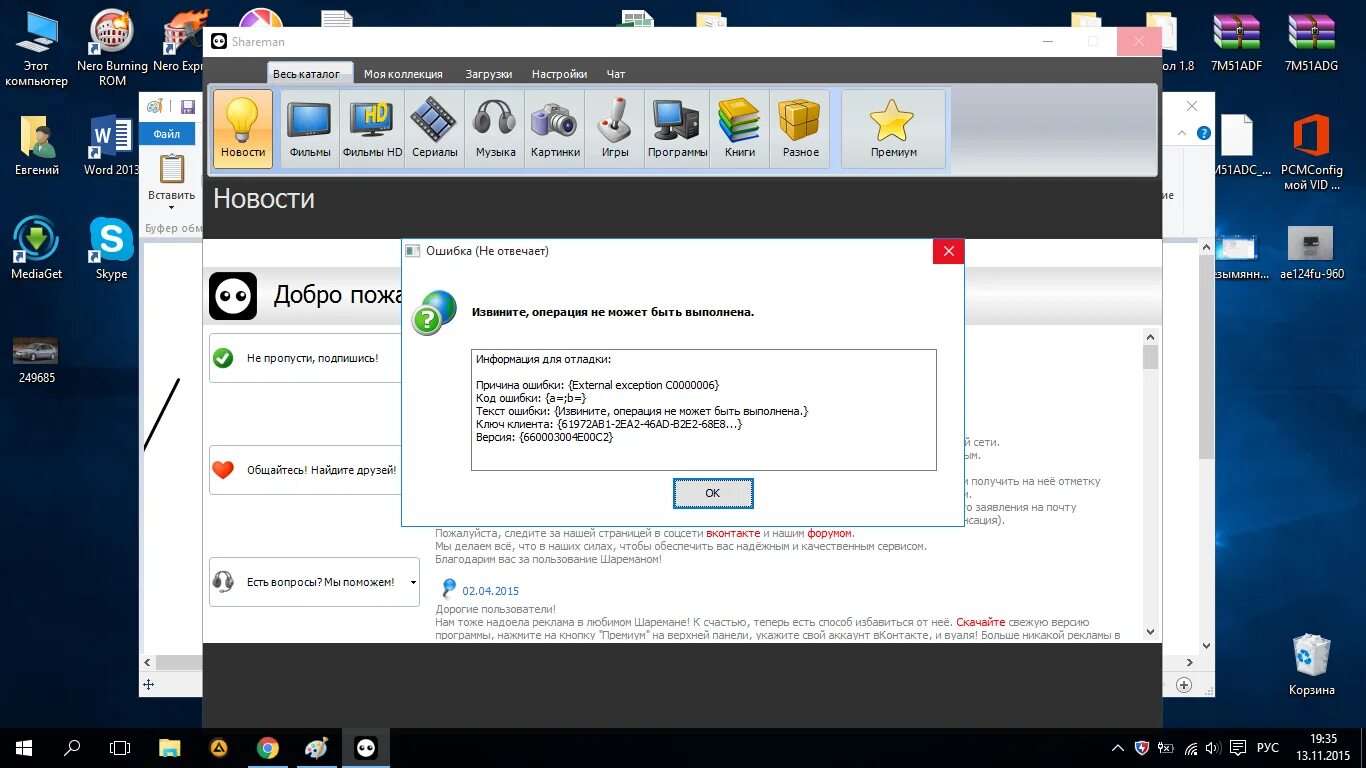1366x768 pixels.
Task: Click the taskbar search magnifier
Action: pyautogui.click(x=72, y=748)
